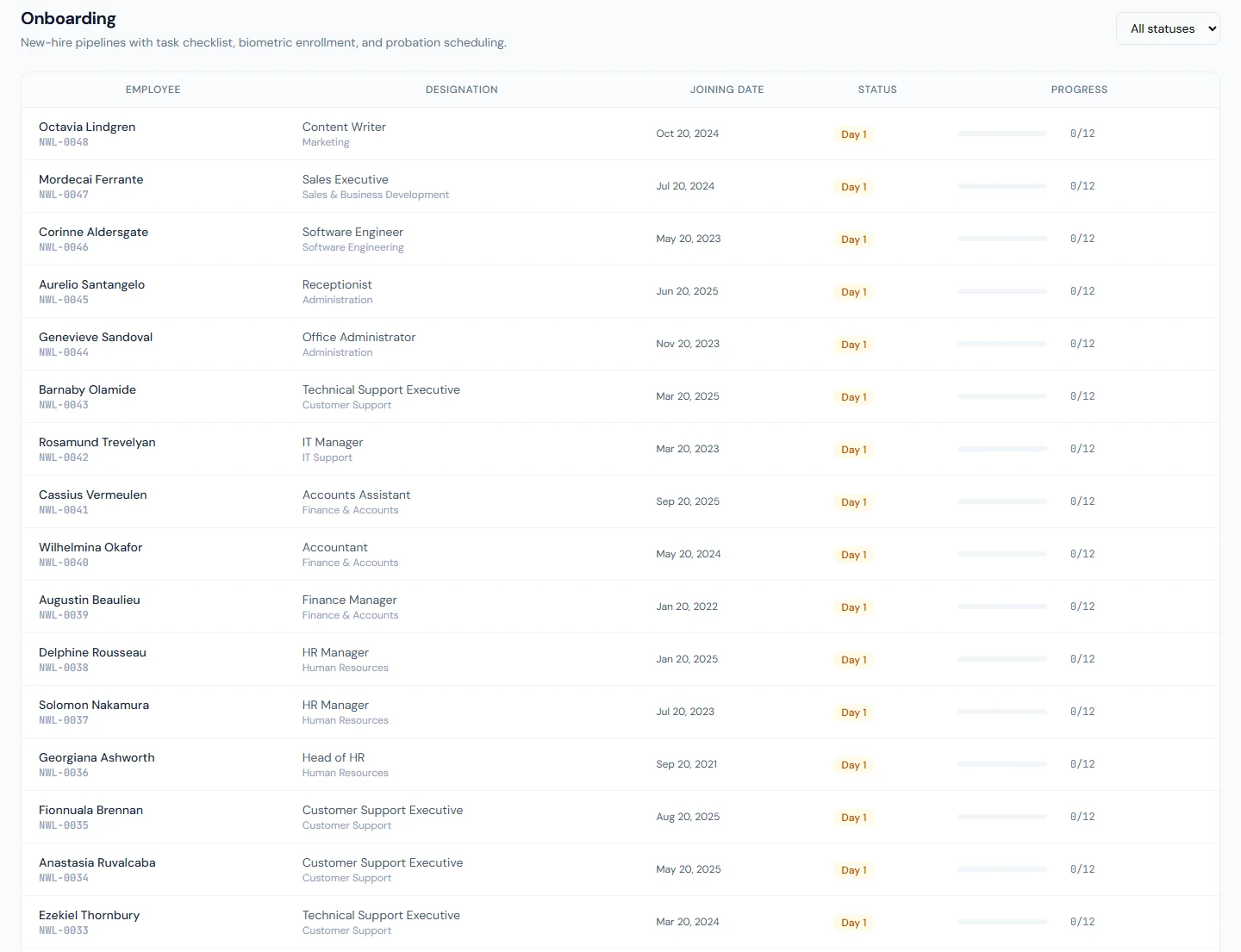Click the Accounts Assistant designation
This screenshot has width=1241, height=952.
(x=356, y=495)
